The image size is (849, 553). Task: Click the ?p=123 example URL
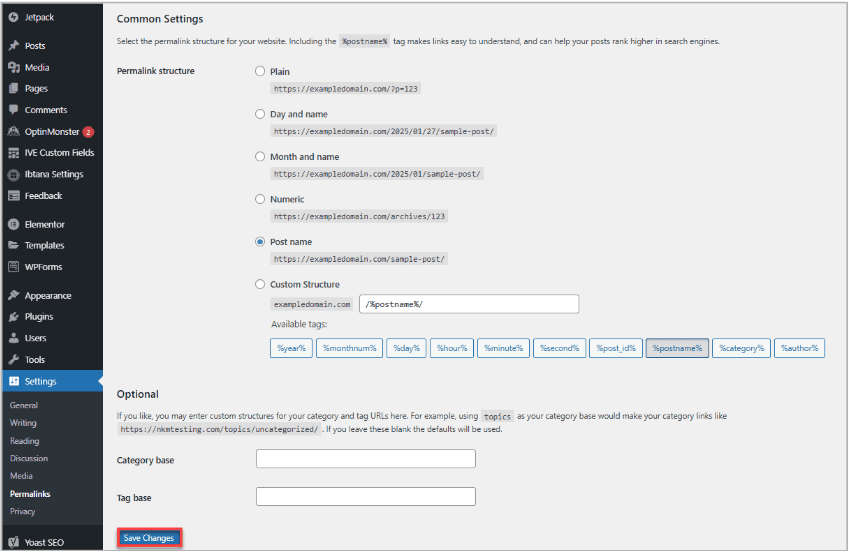tap(345, 89)
